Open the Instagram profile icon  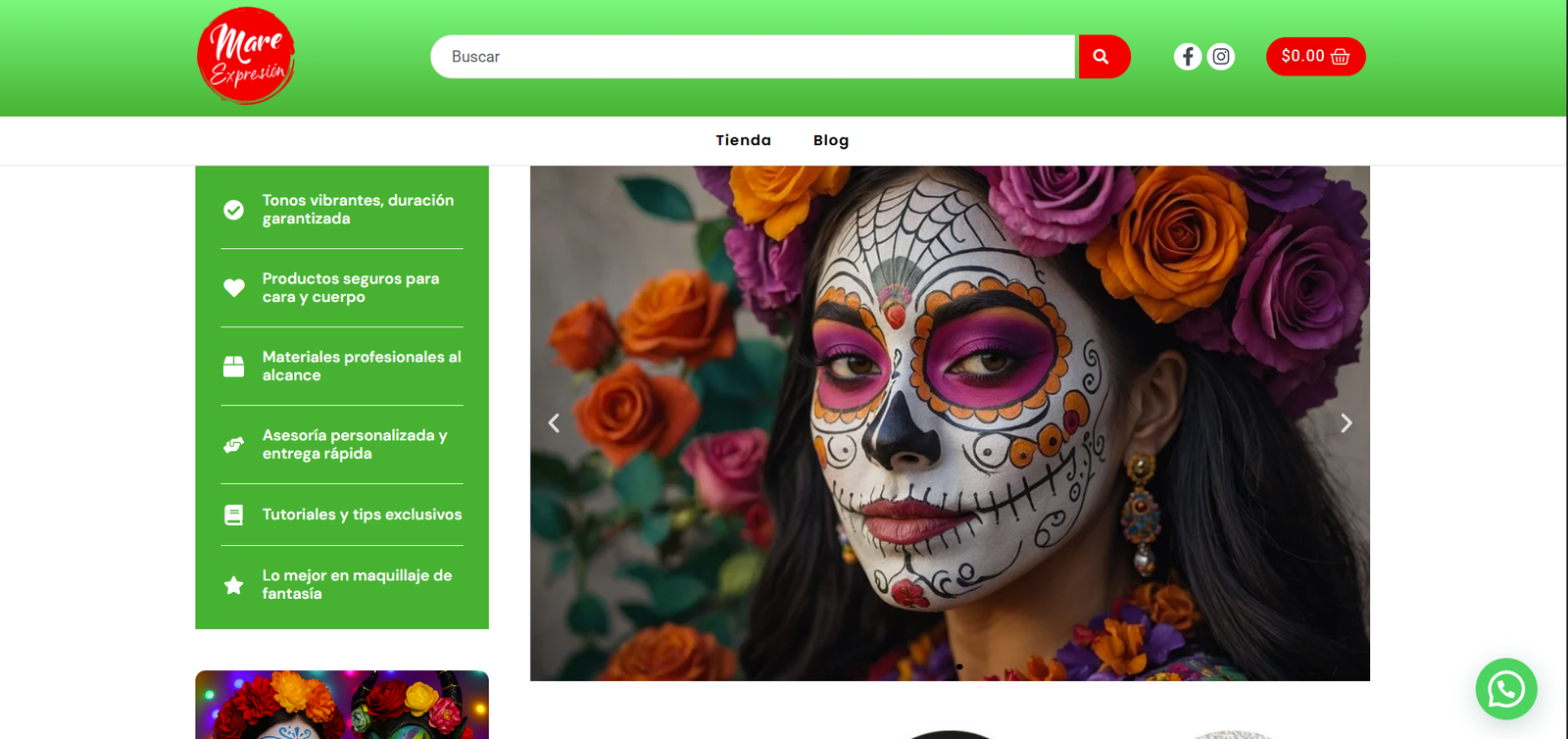pyautogui.click(x=1221, y=57)
